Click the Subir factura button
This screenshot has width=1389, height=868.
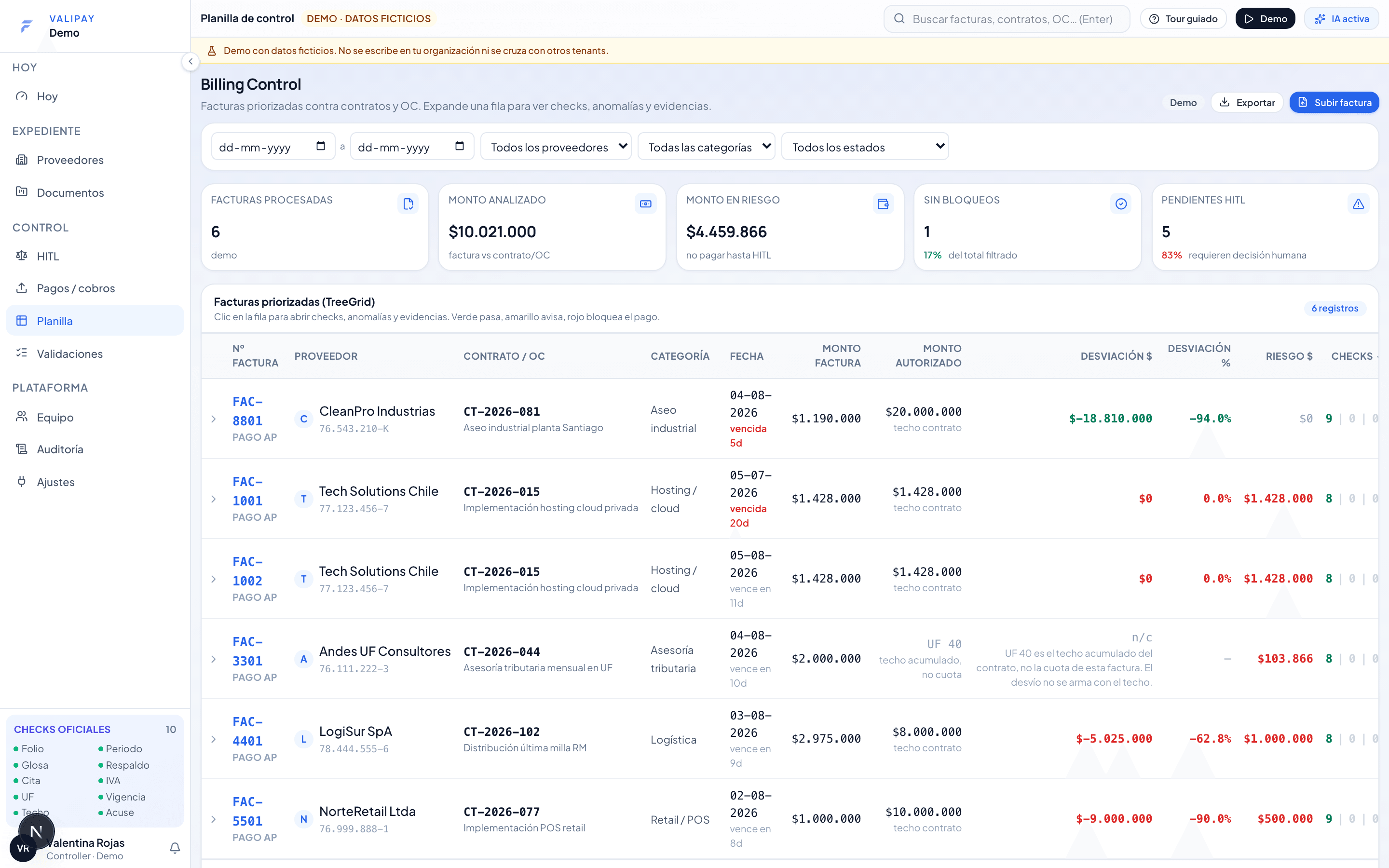point(1334,102)
